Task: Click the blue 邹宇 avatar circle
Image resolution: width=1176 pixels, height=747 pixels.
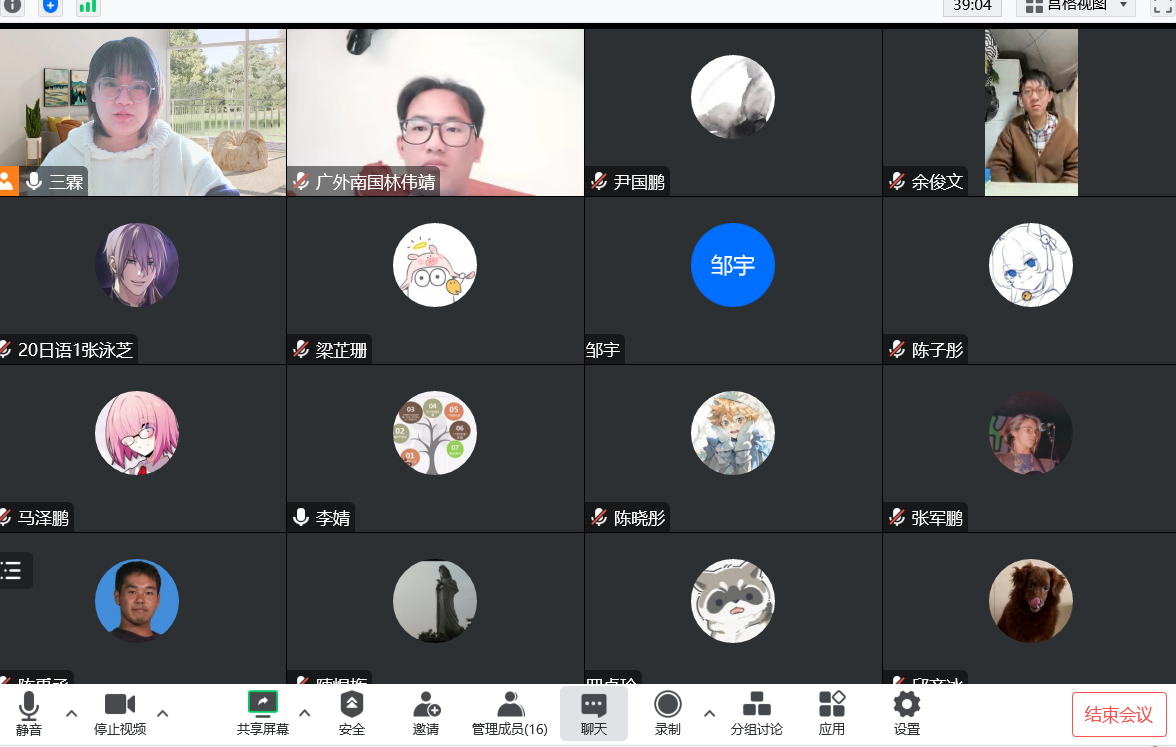Action: pos(733,265)
